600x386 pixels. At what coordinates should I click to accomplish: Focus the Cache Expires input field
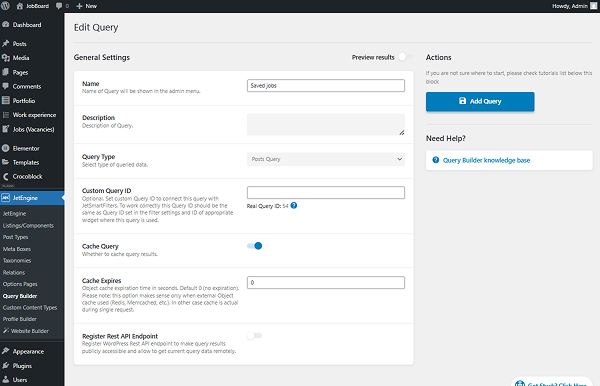point(326,282)
